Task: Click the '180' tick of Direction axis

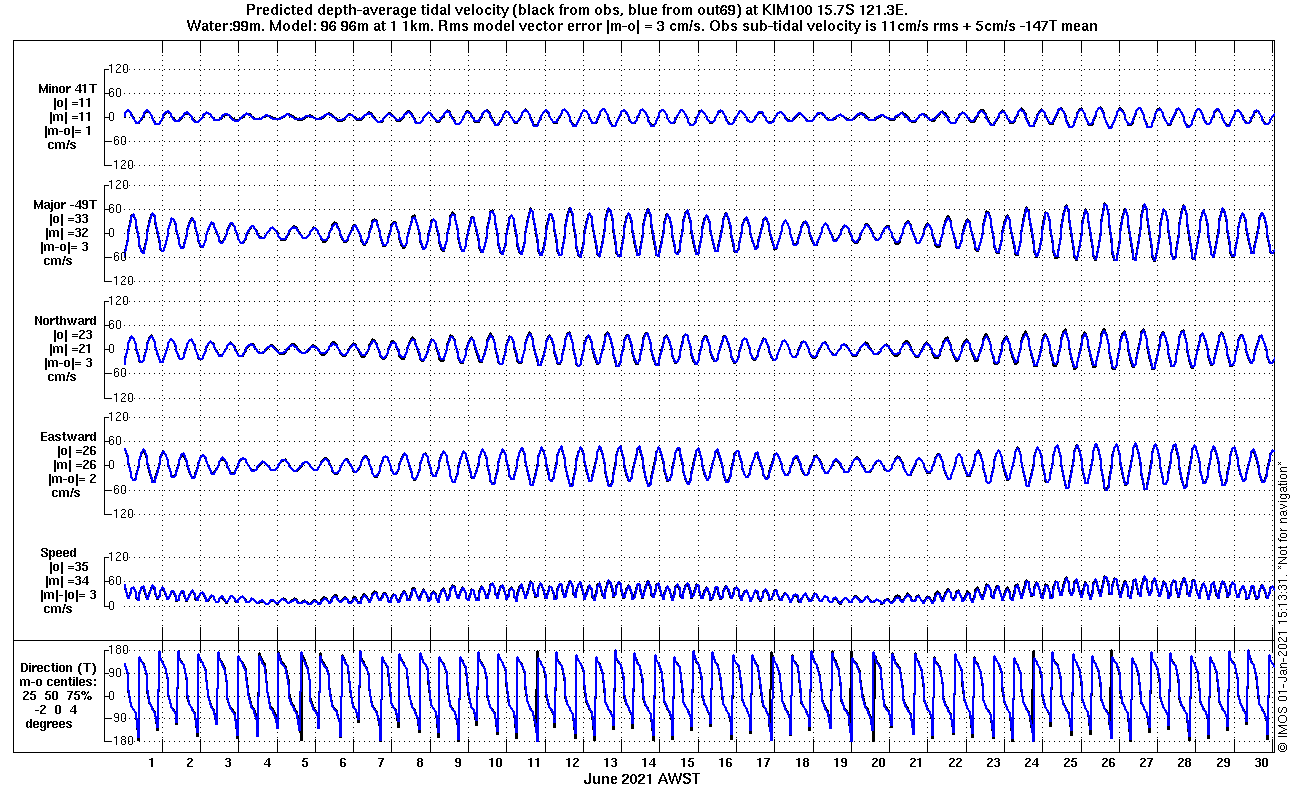Action: pos(120,649)
